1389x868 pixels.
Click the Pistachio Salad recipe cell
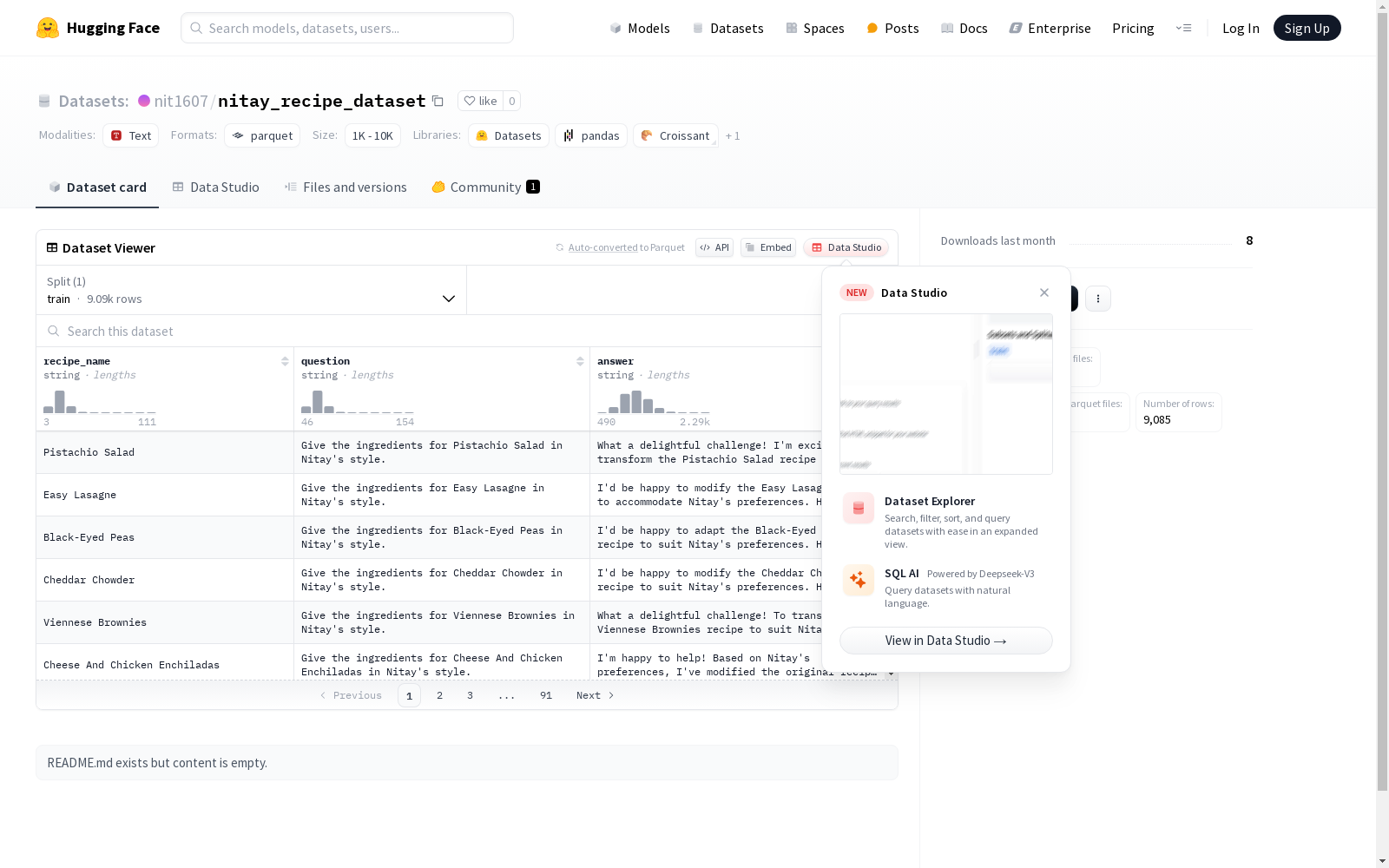(165, 452)
